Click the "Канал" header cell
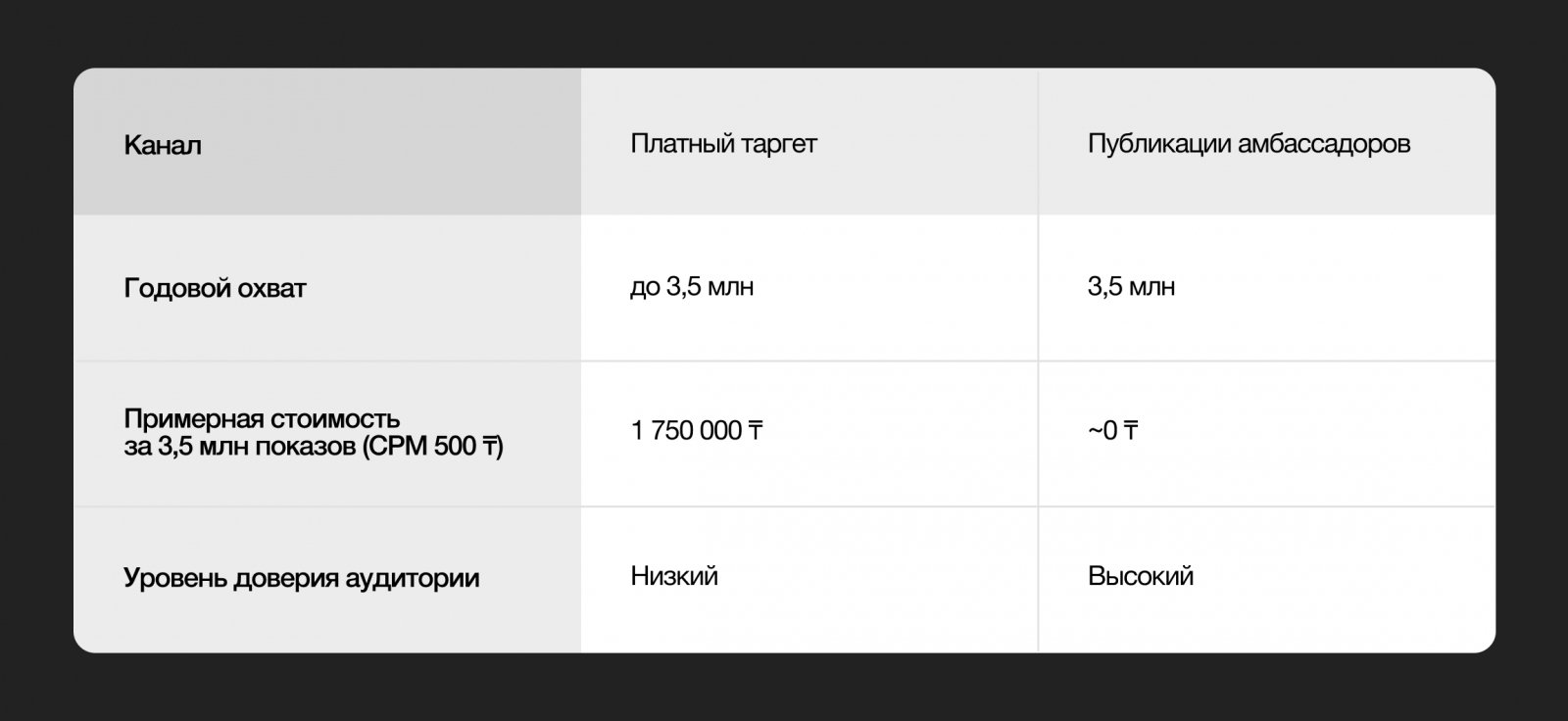 pyautogui.click(x=163, y=145)
